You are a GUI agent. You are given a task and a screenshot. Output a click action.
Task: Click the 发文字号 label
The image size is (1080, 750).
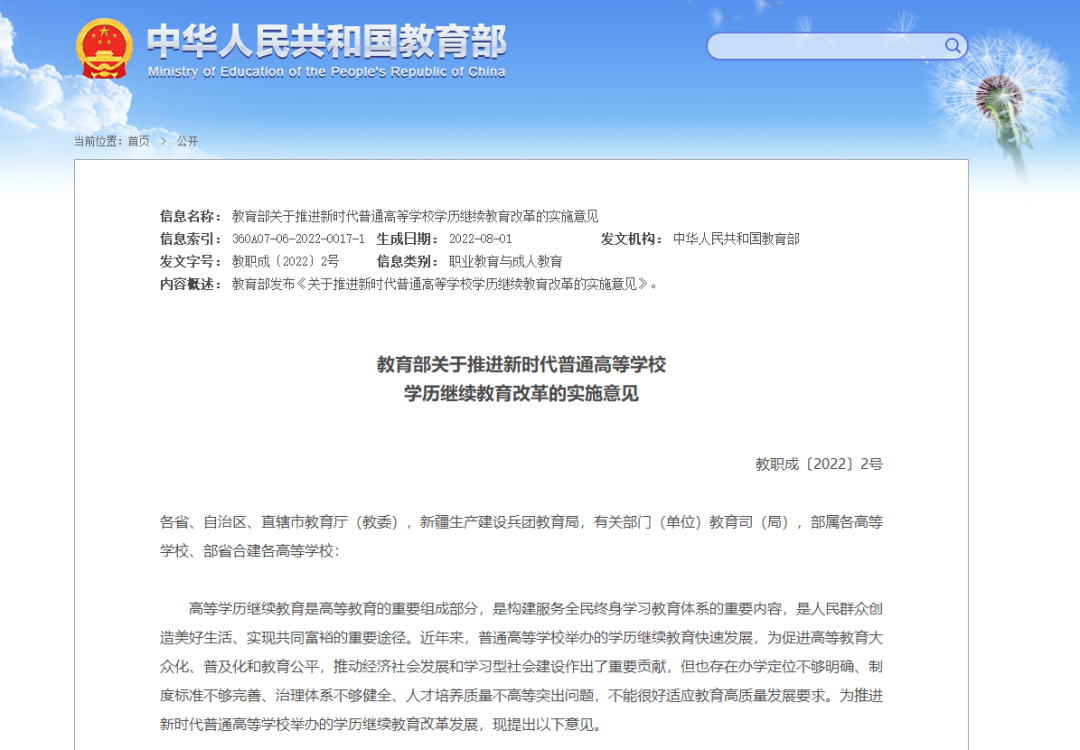point(190,262)
